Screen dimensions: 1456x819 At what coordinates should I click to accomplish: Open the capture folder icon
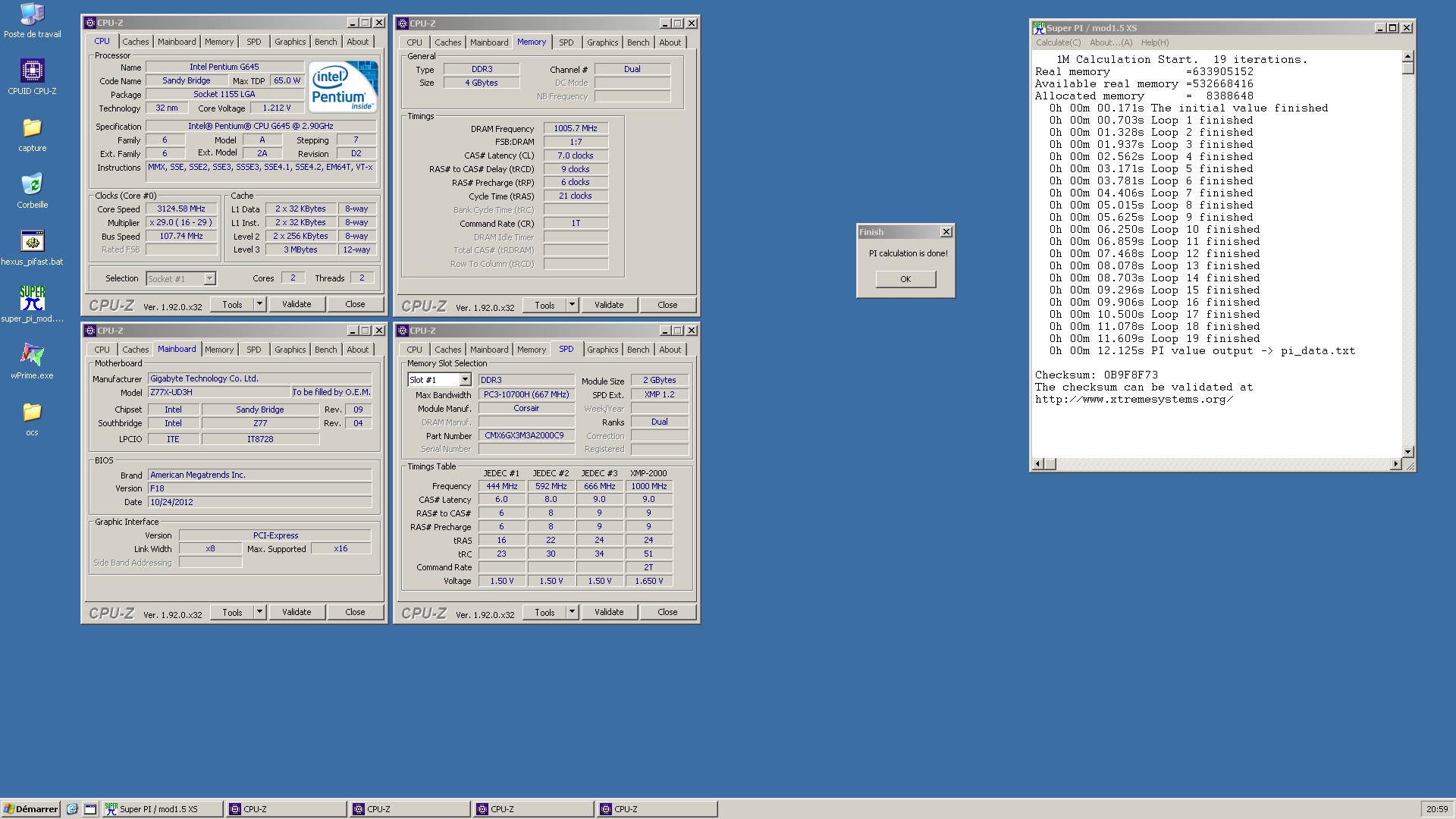pos(32,134)
